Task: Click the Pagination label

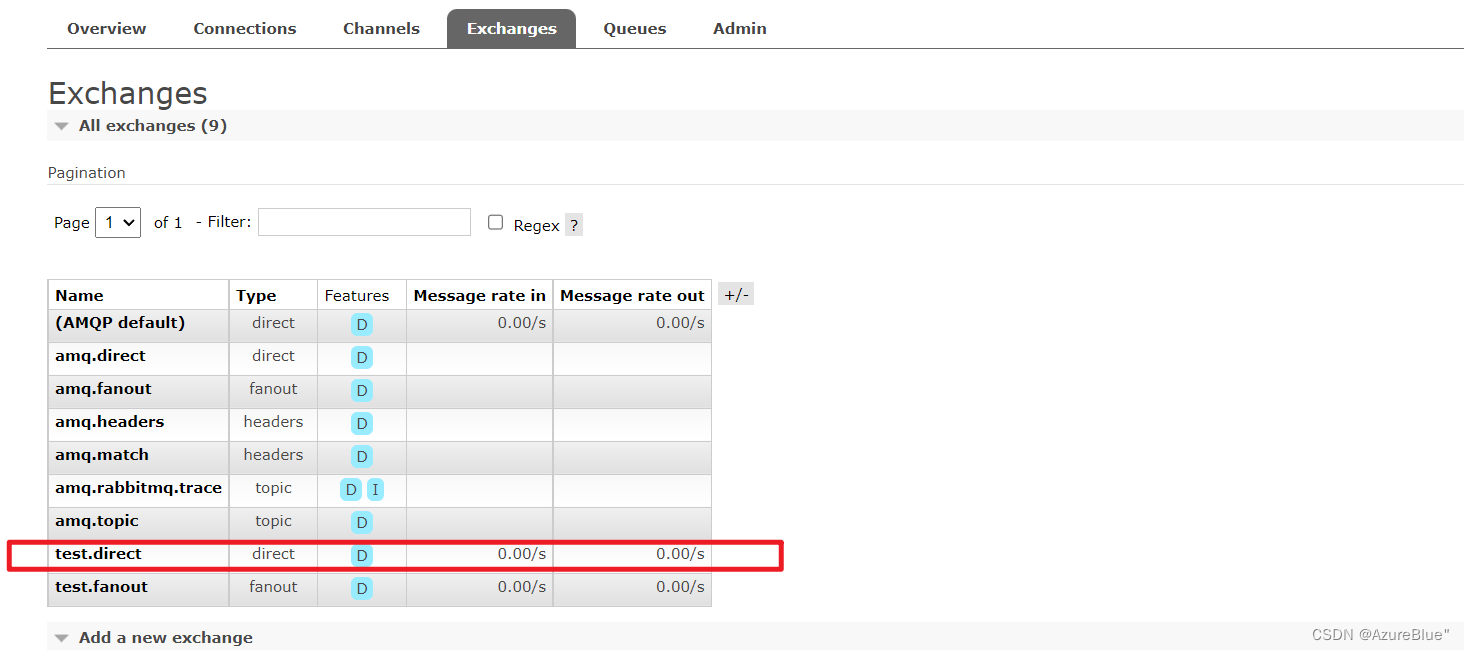Action: point(87,172)
